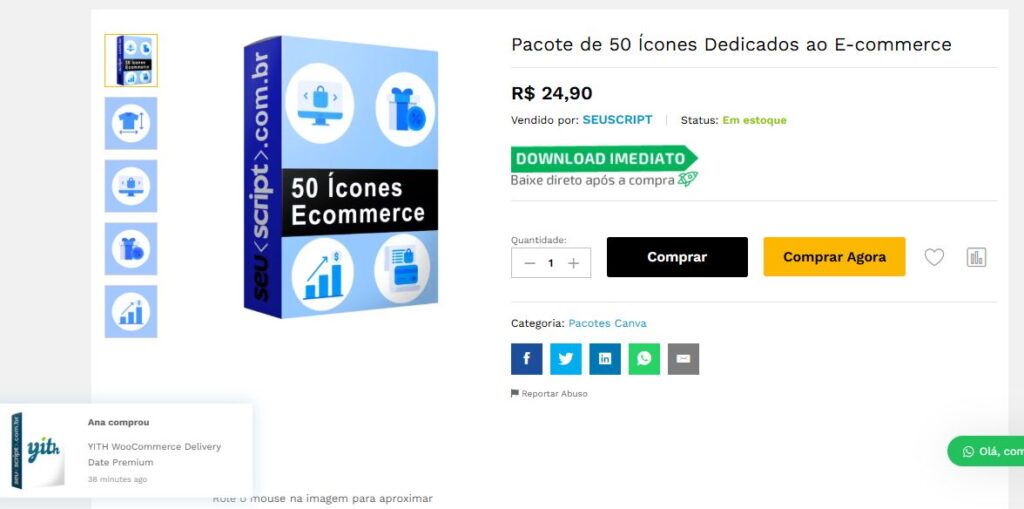Open the WhatsApp chat bubble Olá
The height and width of the screenshot is (509, 1024).
pyautogui.click(x=986, y=452)
